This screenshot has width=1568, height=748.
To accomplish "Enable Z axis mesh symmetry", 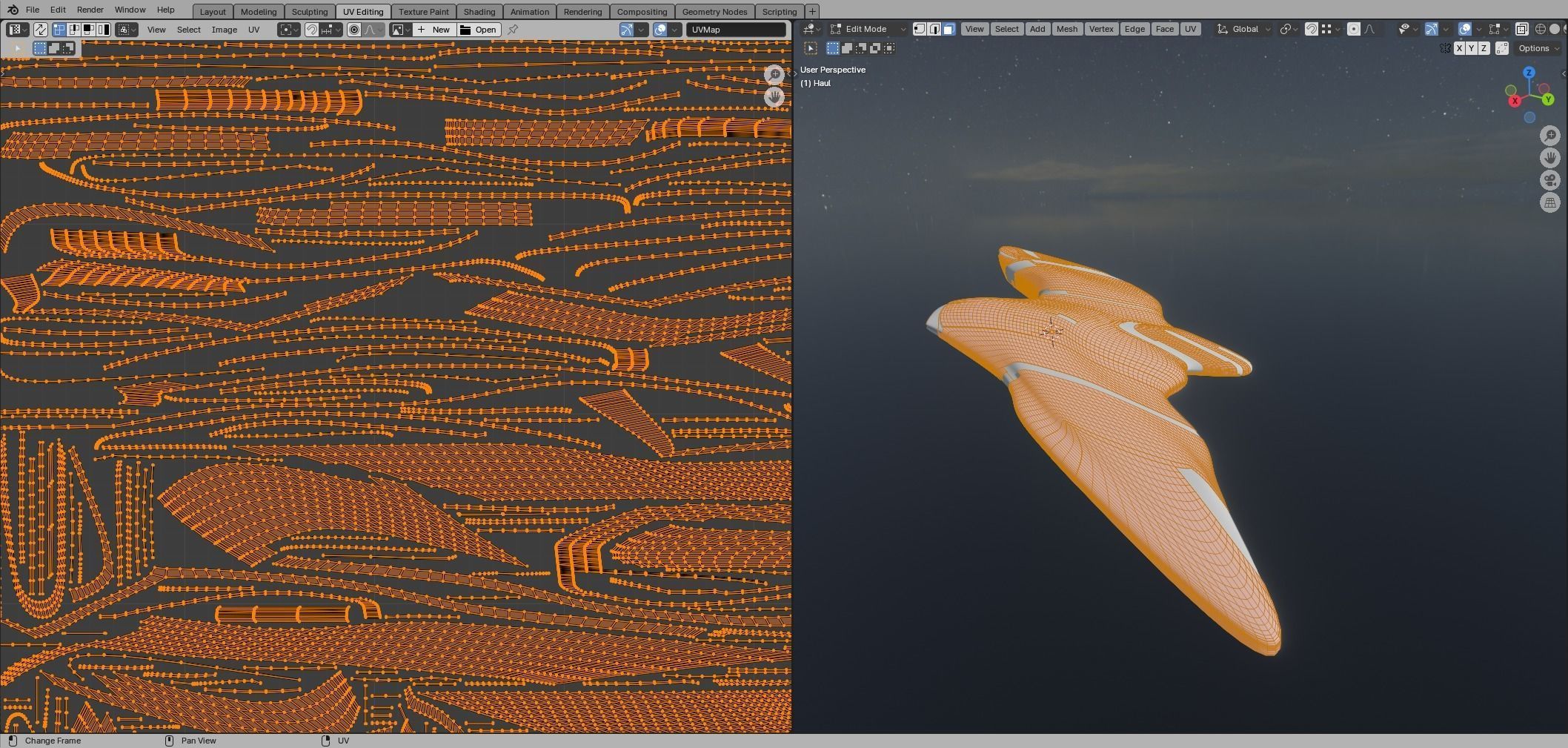I will click(1484, 48).
